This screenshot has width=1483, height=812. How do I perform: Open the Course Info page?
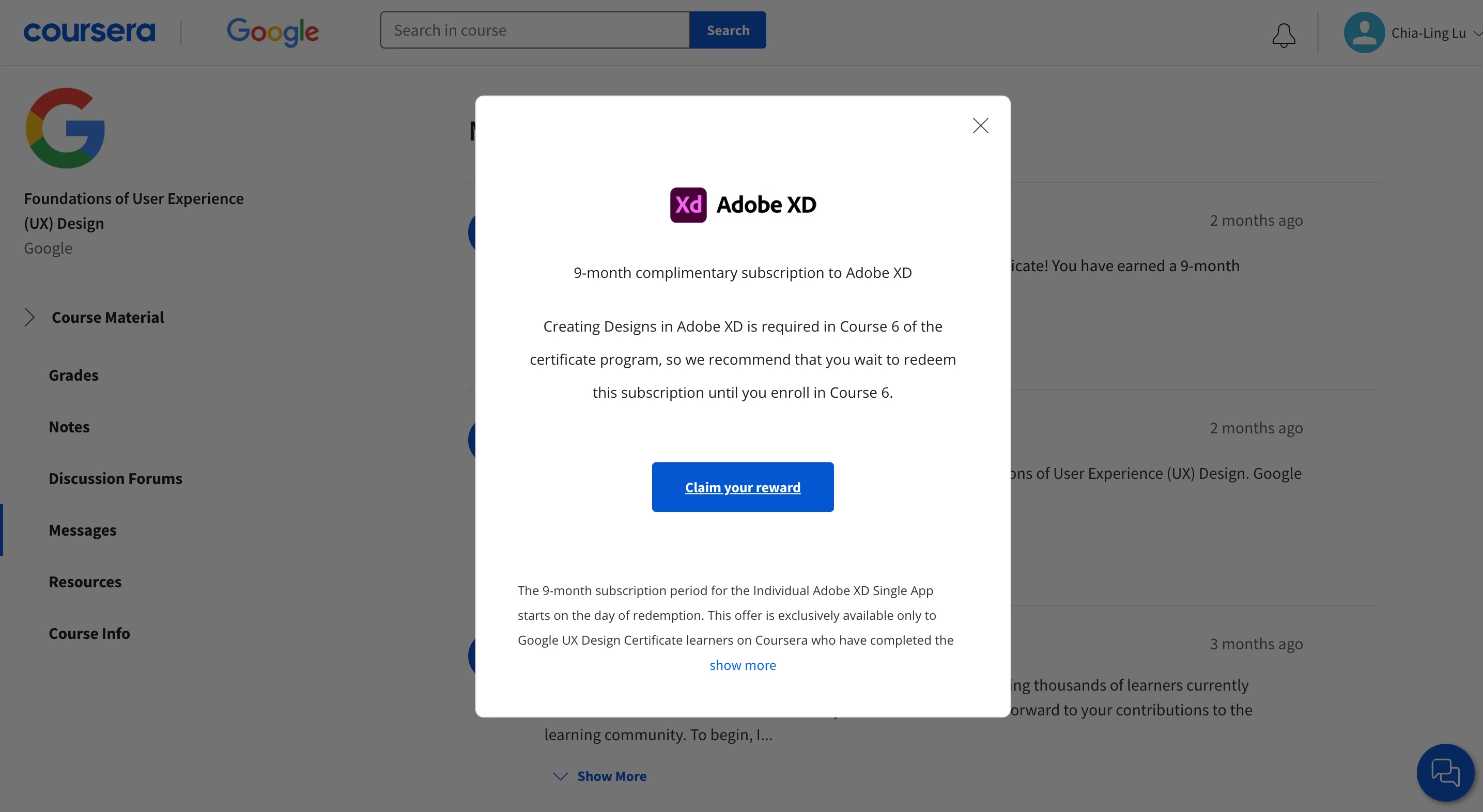pos(89,633)
